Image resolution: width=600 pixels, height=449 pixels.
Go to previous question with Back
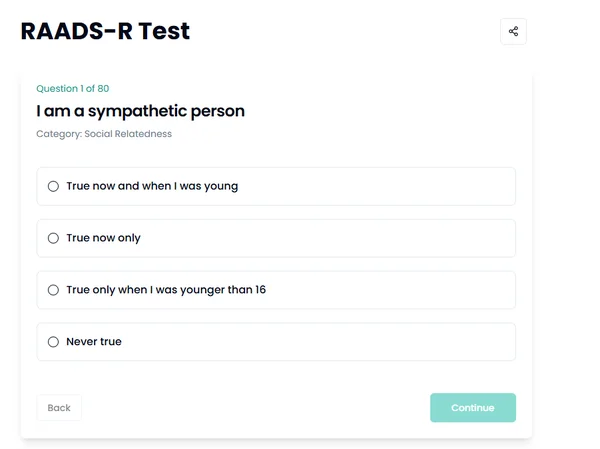click(x=59, y=408)
